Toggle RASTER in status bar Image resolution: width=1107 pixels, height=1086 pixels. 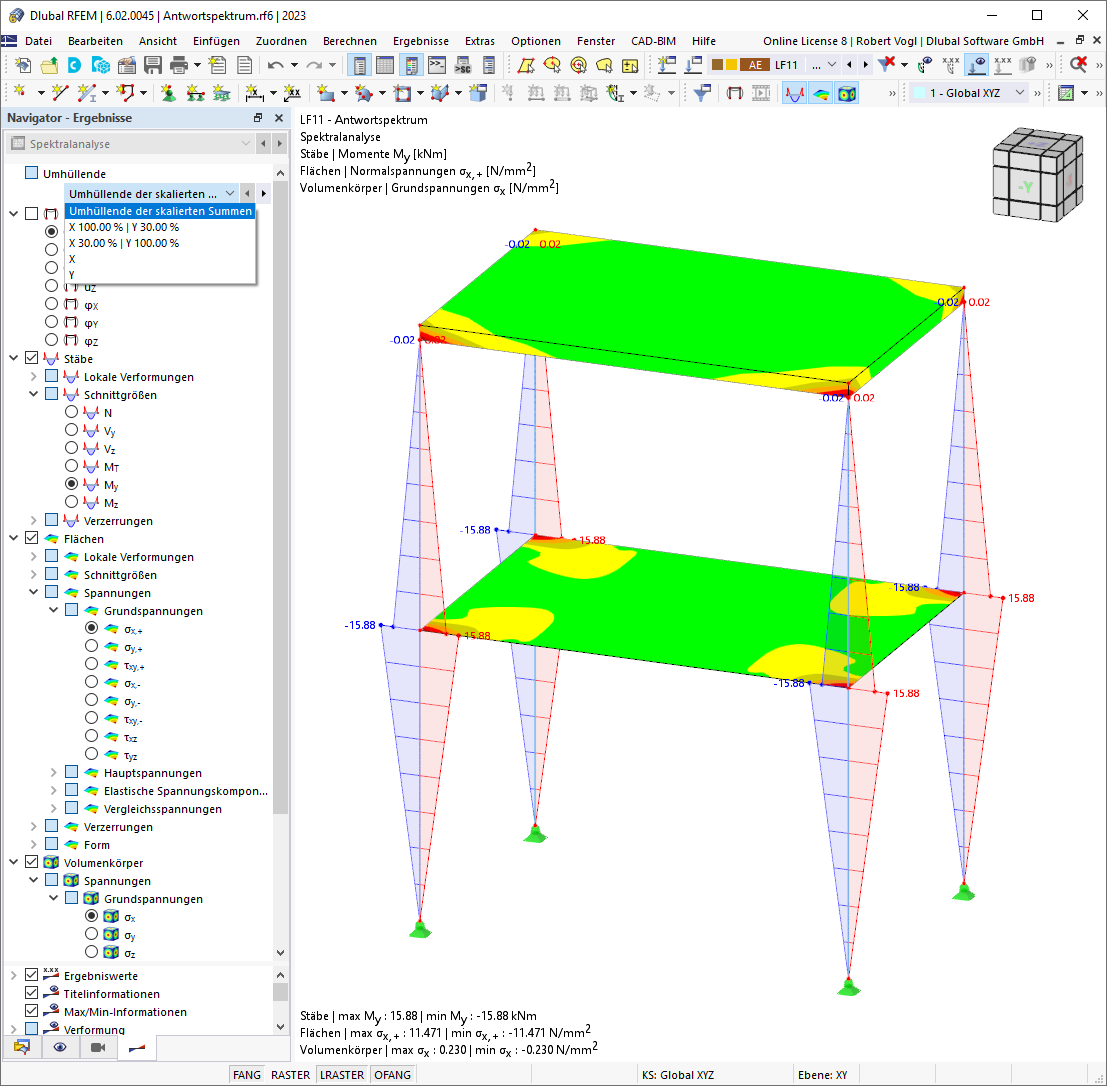click(x=290, y=1075)
